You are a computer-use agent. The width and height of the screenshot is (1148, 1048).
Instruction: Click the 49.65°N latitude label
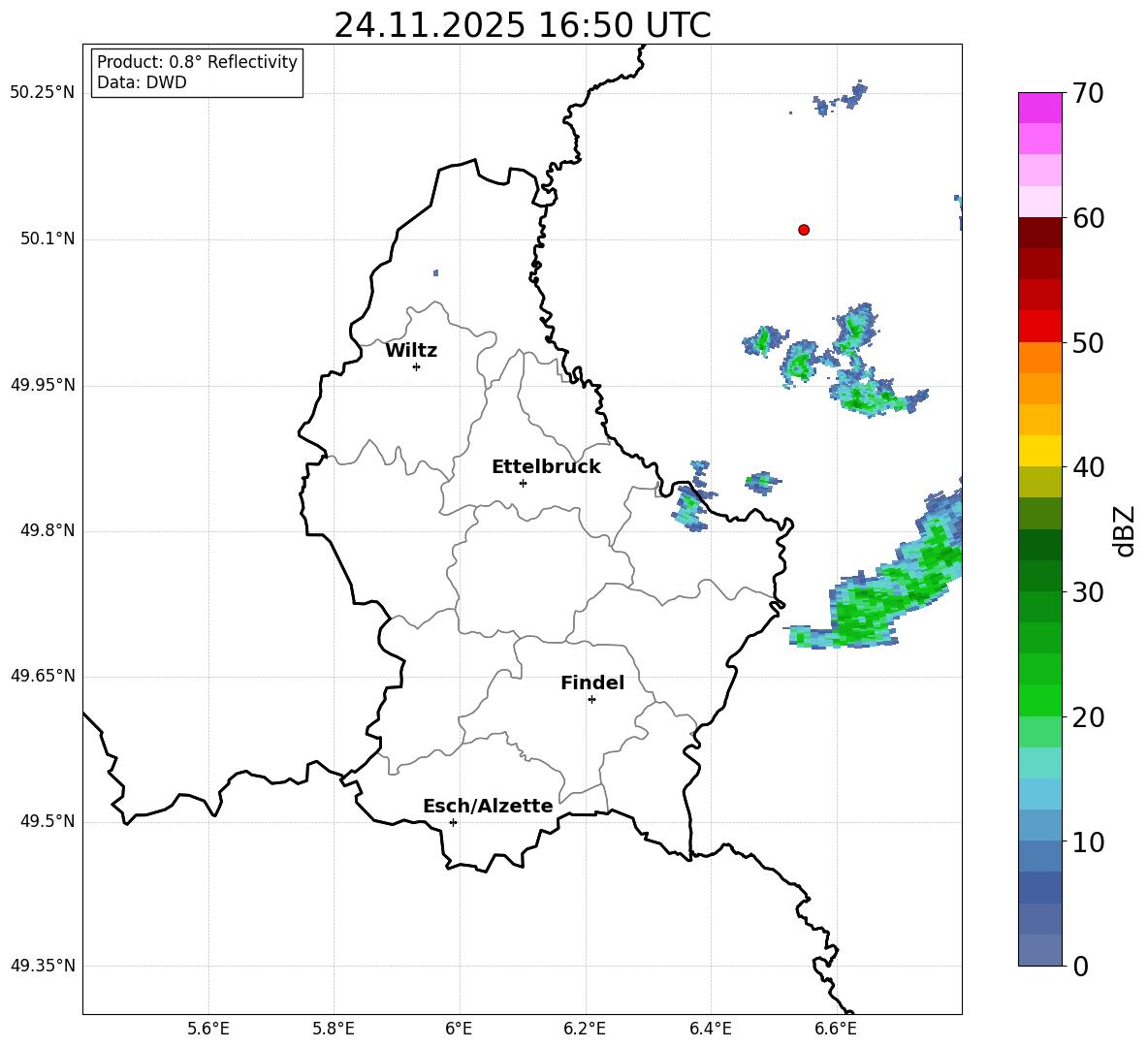coord(43,676)
